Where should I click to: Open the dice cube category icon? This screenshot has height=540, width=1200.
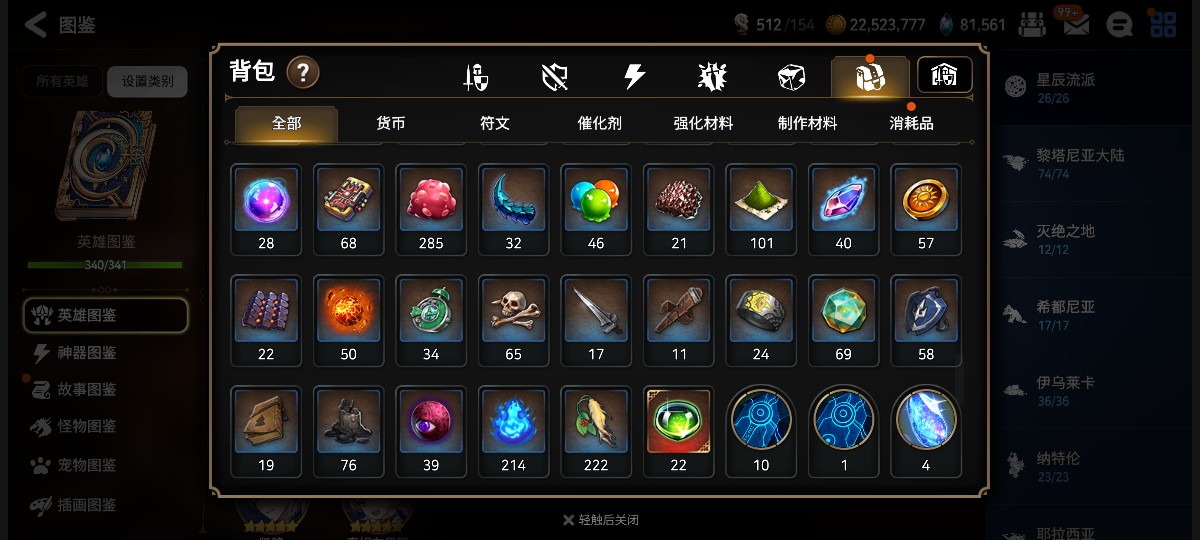[x=791, y=77]
